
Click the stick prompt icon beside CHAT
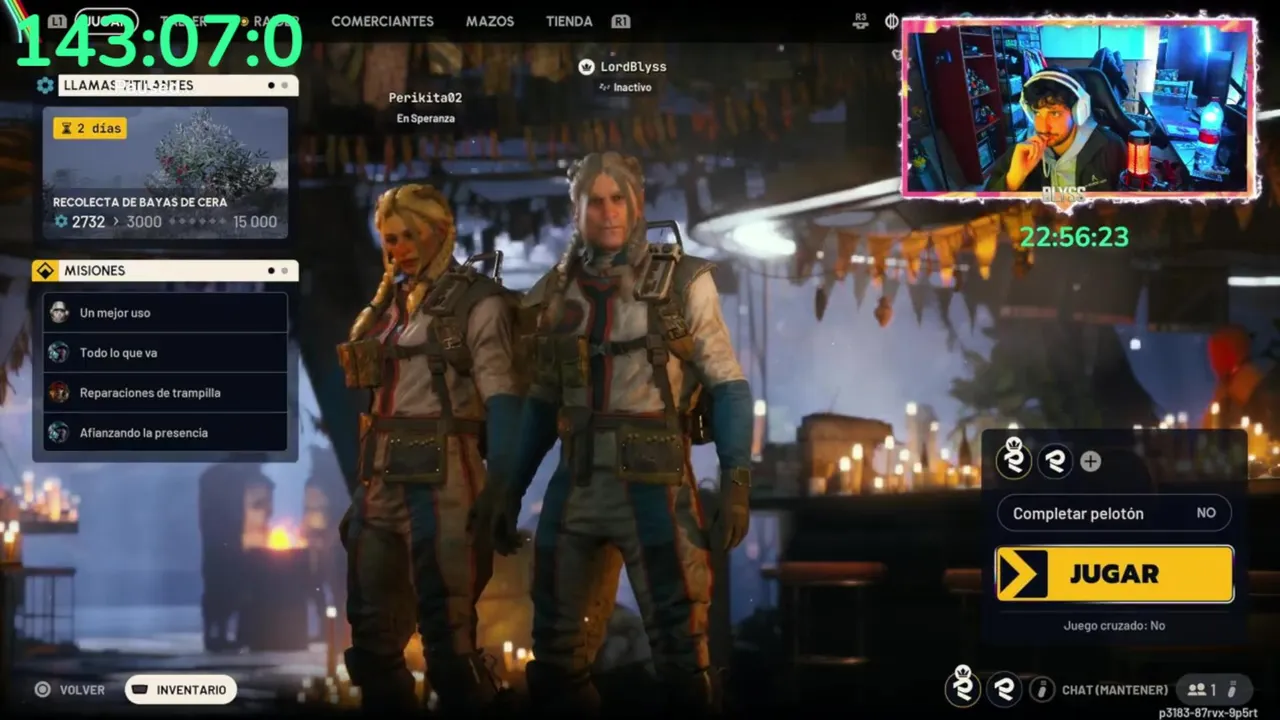(x=1042, y=689)
